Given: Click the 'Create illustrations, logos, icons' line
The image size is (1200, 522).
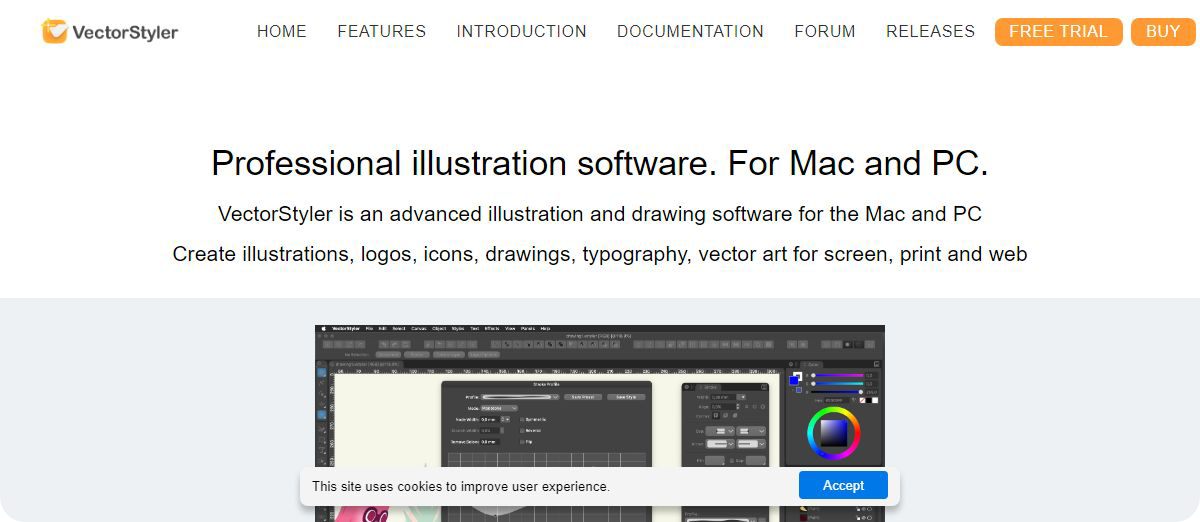Looking at the screenshot, I should [x=600, y=254].
